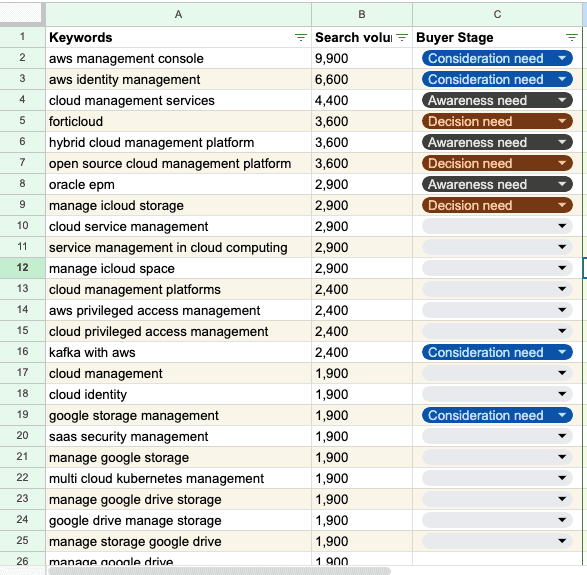Viewport: 587px width, 575px height.
Task: Open empty Buyer Stage dropdown for cloud privileged access management
Action: 497,331
